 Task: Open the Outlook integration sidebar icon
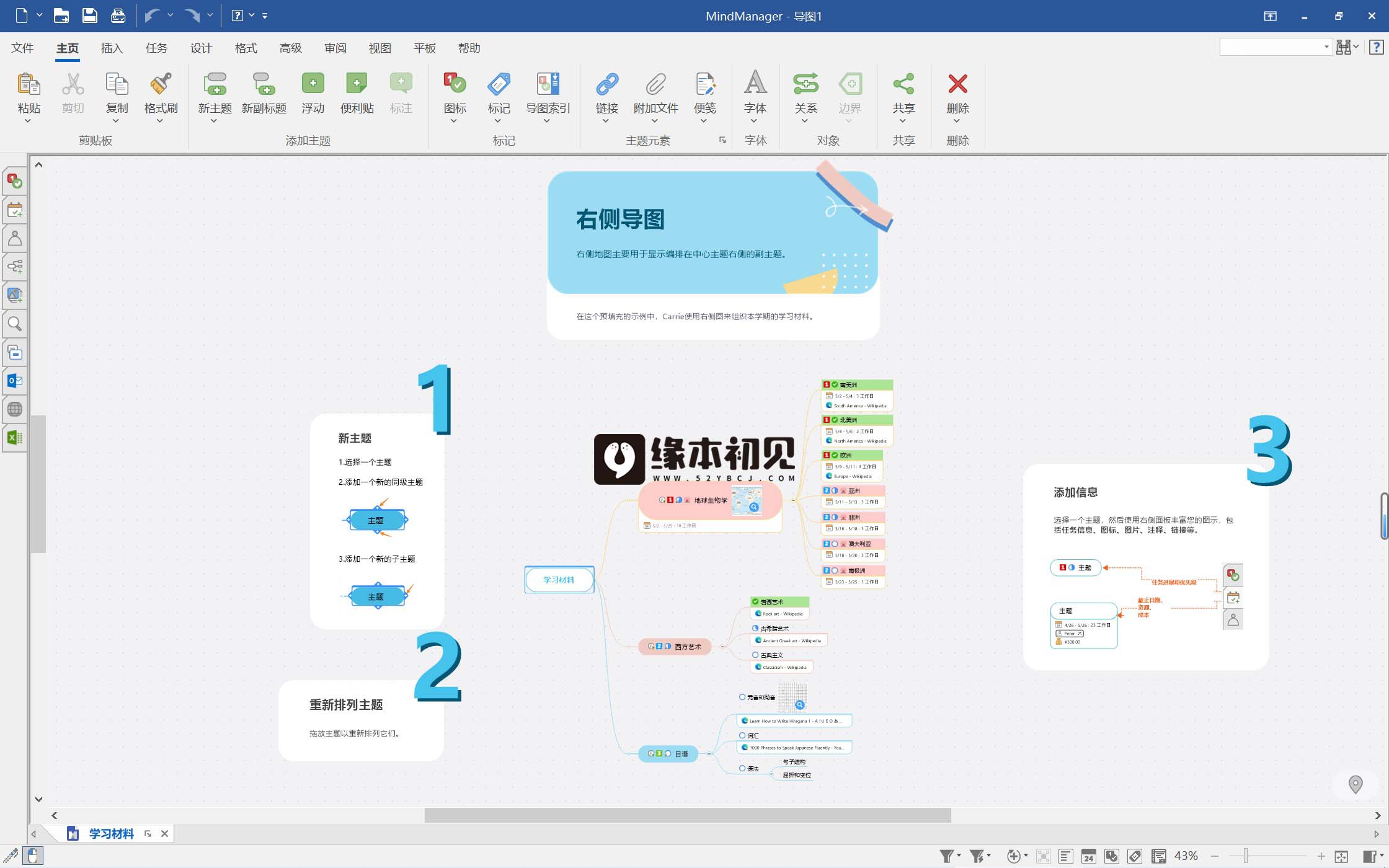15,380
